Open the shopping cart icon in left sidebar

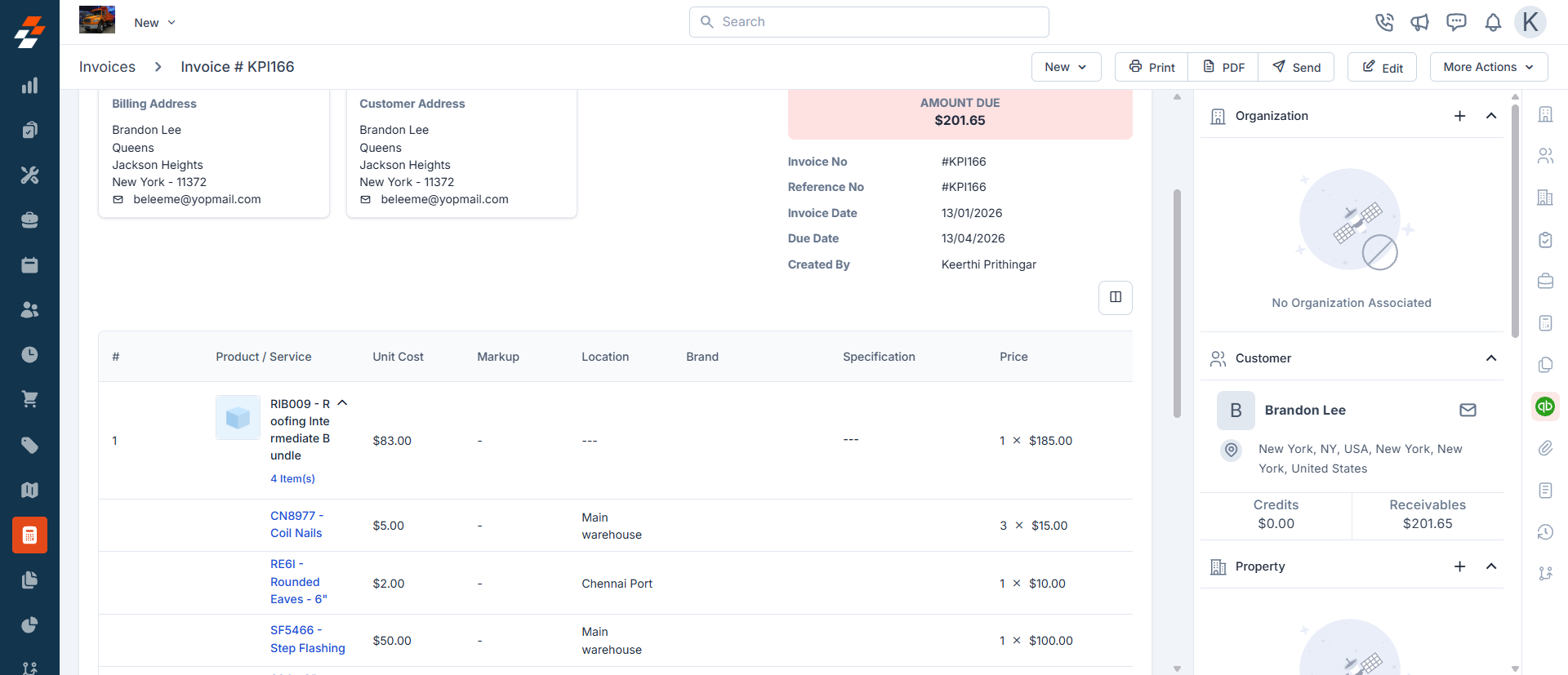(29, 400)
